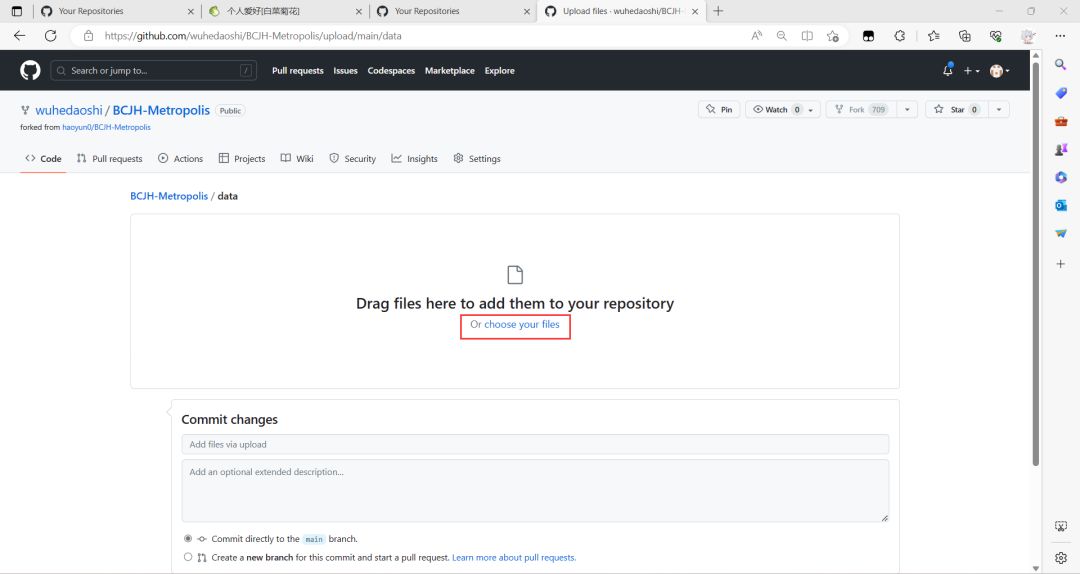
Task: Open the Edge sidebar search icon
Action: point(1061,64)
